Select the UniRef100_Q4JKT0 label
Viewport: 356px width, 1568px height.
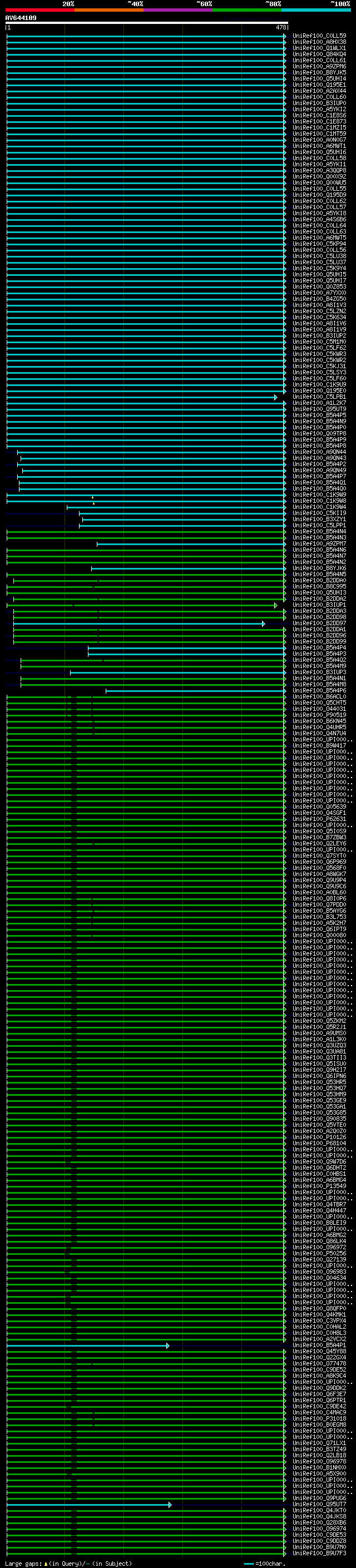[319, 1510]
